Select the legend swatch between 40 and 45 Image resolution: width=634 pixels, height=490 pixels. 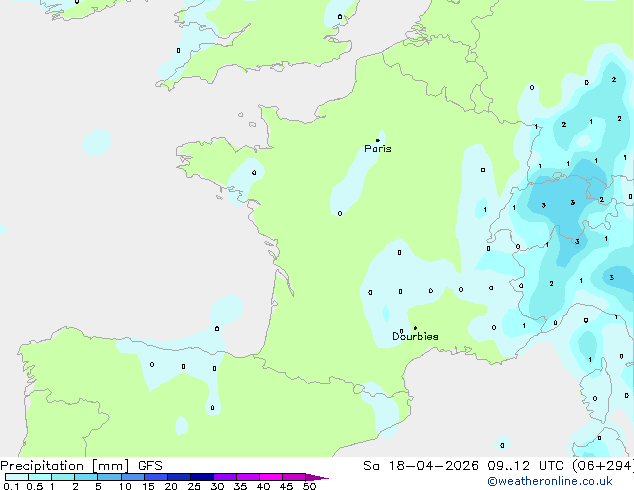point(271,477)
